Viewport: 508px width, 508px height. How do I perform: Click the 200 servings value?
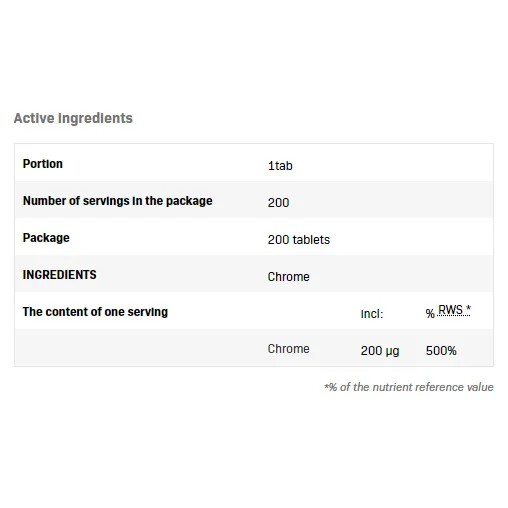click(x=278, y=203)
